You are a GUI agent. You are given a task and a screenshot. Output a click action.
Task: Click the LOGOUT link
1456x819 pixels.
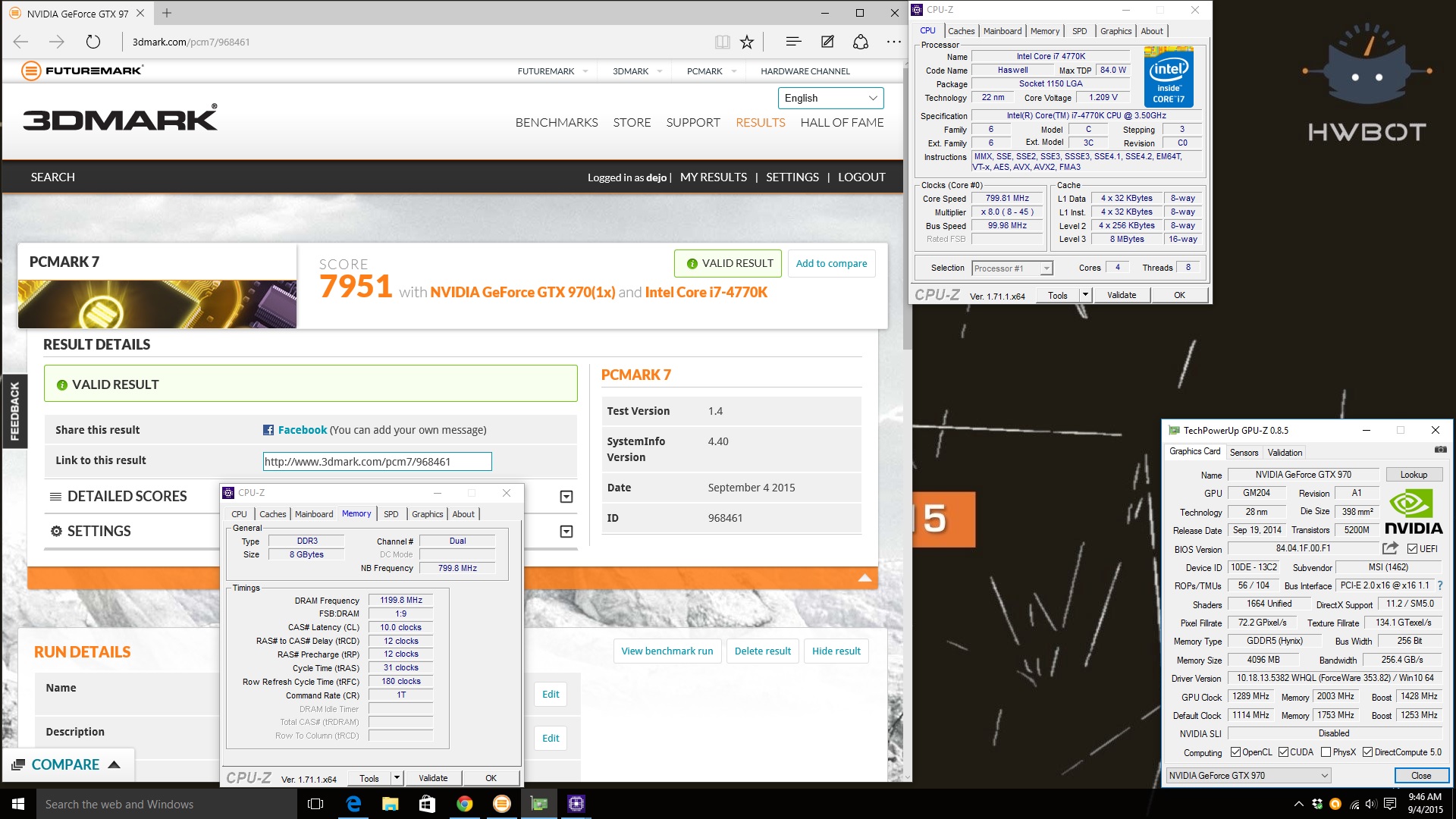[861, 177]
